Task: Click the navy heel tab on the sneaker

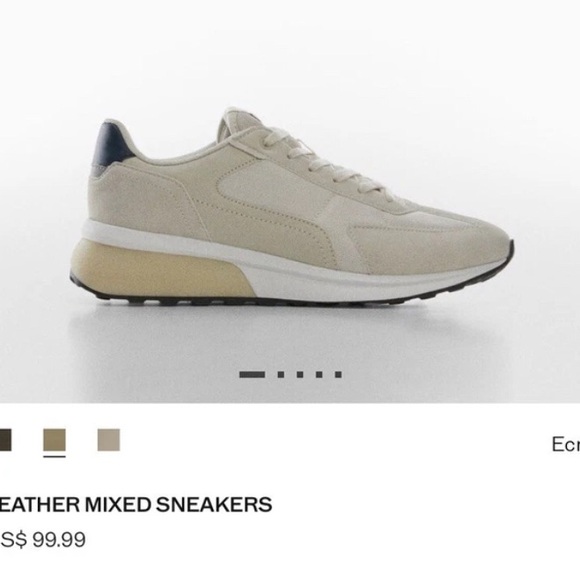Action: (x=110, y=145)
